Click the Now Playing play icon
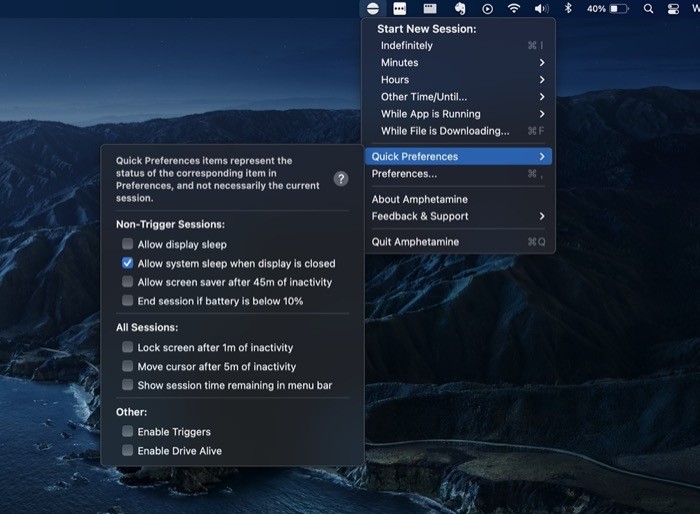 [x=488, y=8]
